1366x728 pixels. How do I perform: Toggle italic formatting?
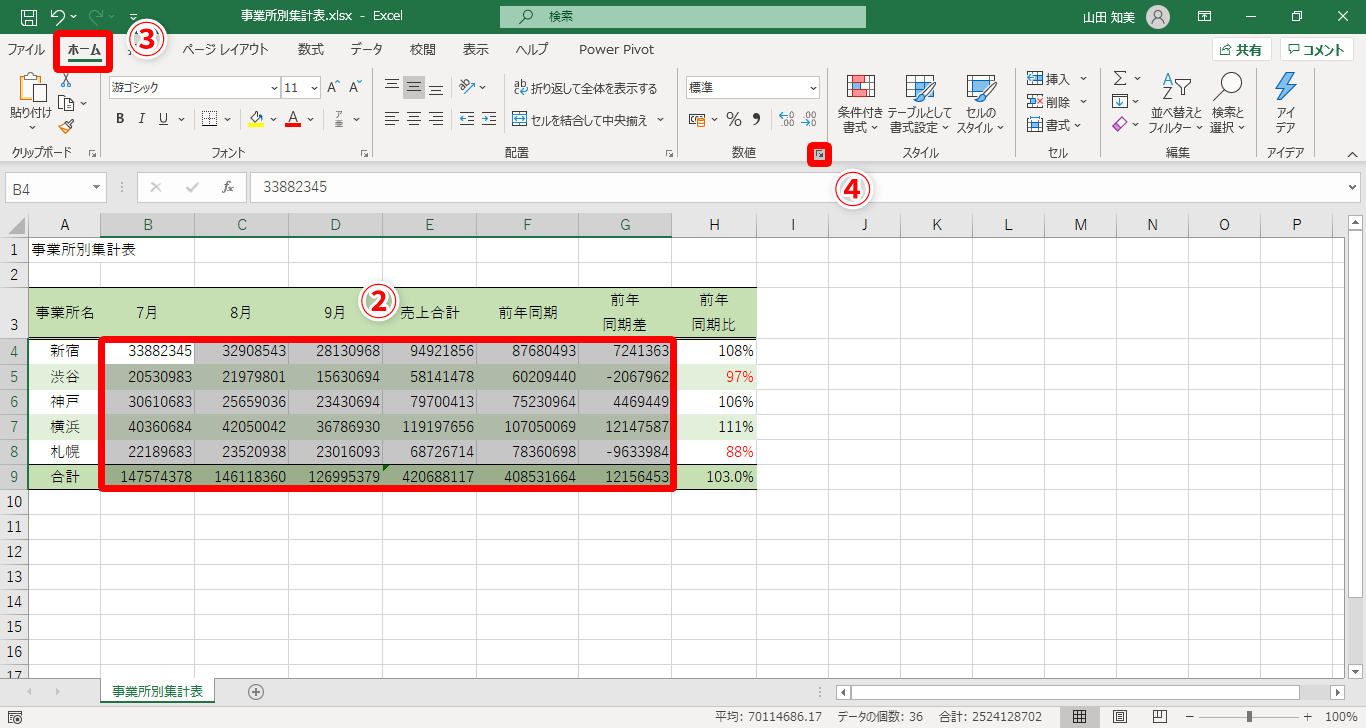point(141,119)
